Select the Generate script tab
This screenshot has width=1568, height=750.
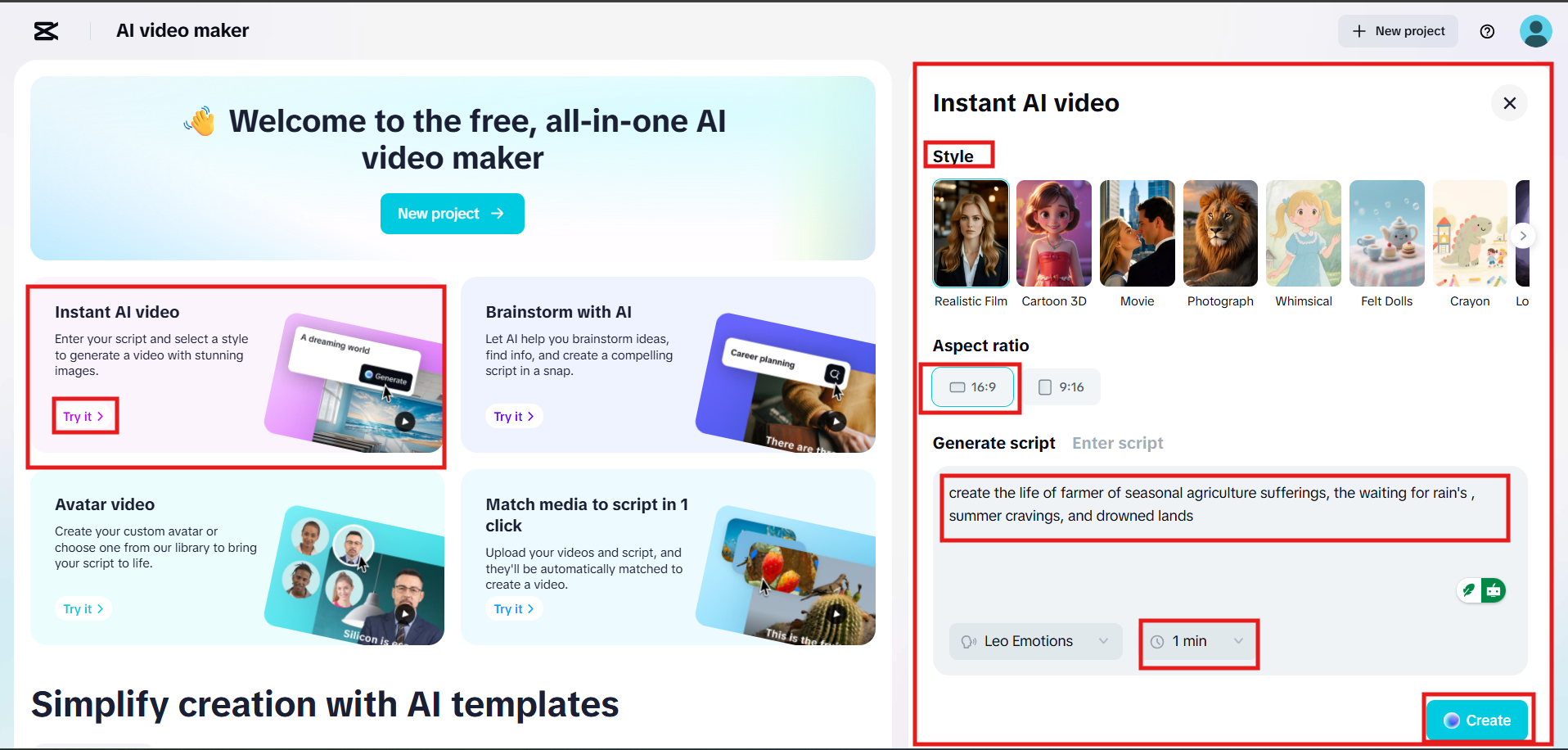tap(994, 443)
